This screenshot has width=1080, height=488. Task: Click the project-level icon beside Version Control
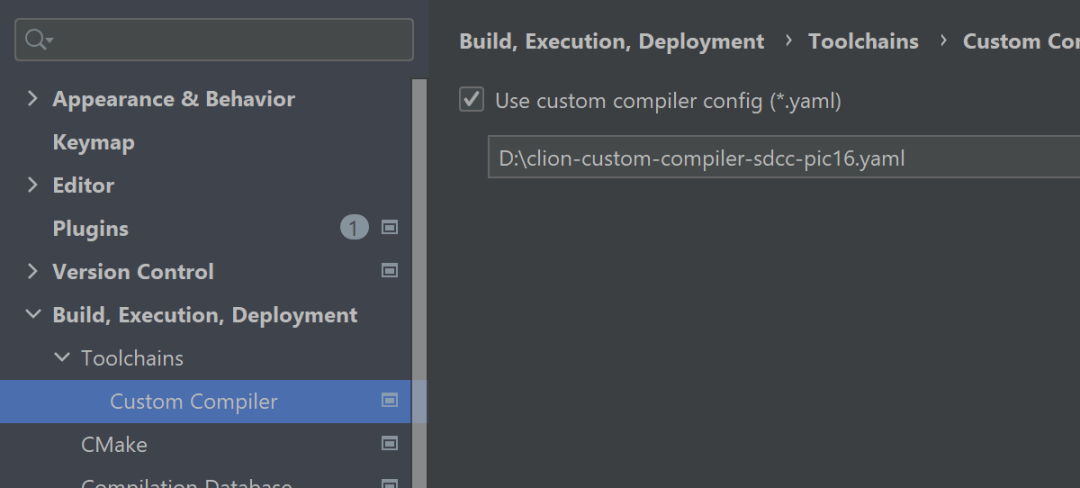pos(390,270)
